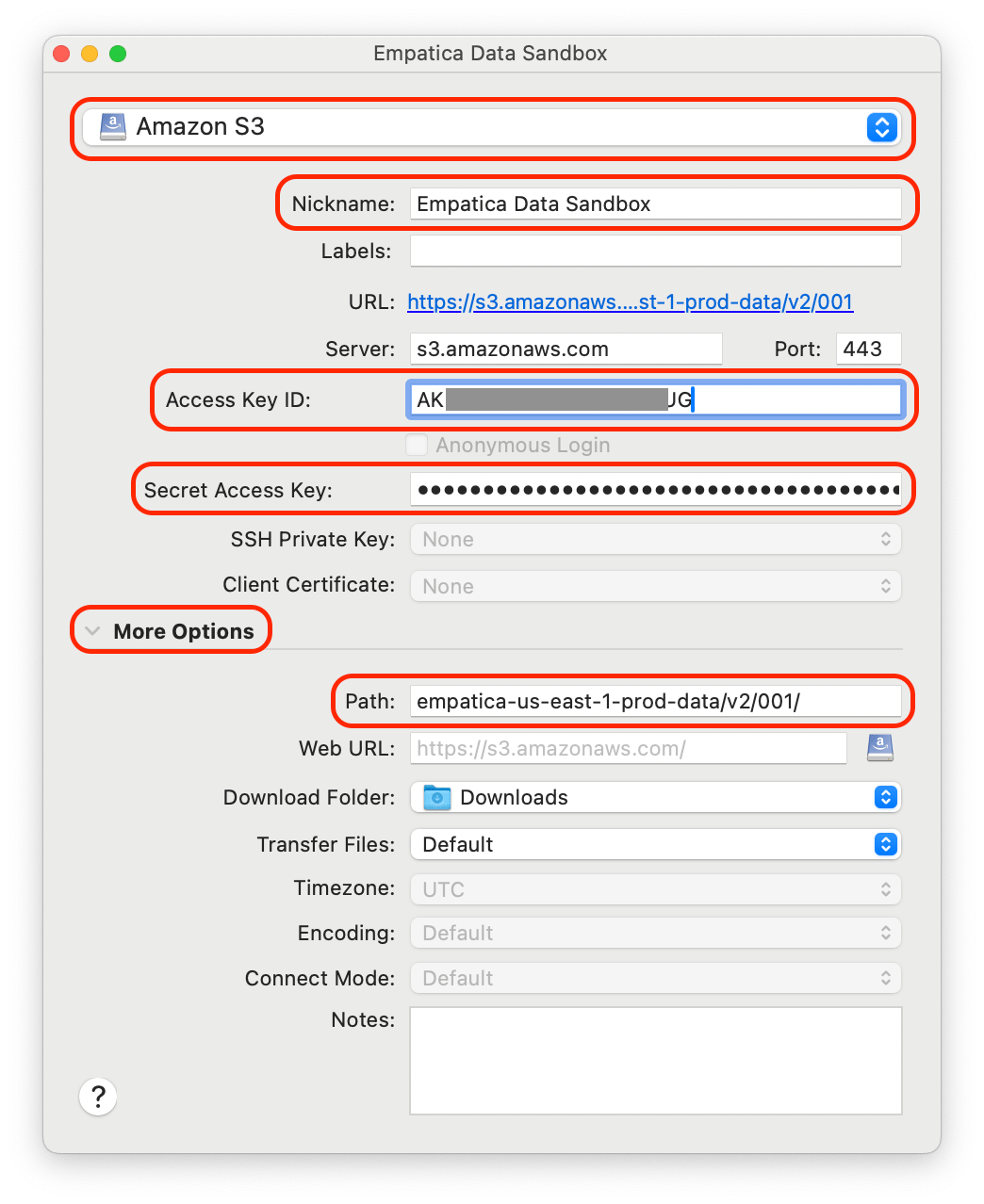Viewport: 984px width, 1204px height.
Task: Open the Transfer Files dropdown
Action: pyautogui.click(x=884, y=844)
